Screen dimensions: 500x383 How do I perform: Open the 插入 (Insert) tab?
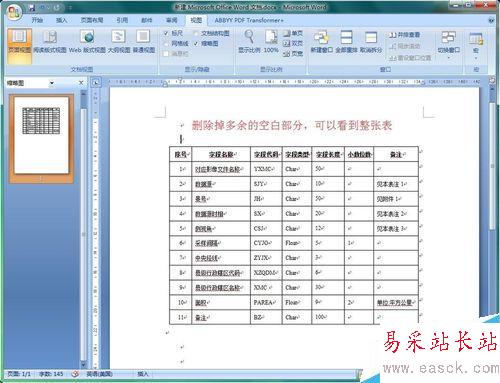pos(61,20)
